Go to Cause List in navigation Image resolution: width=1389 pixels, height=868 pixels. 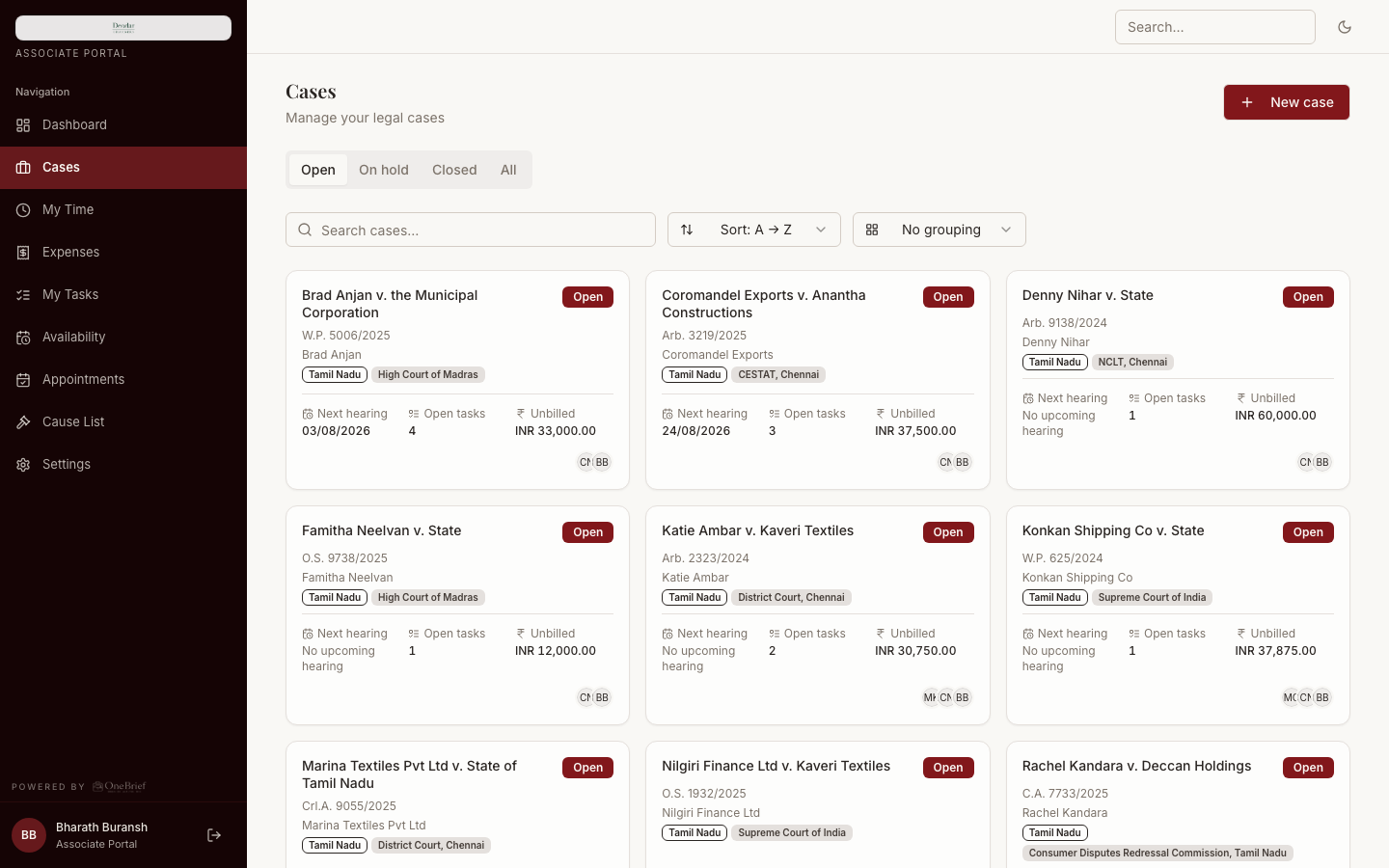(123, 422)
